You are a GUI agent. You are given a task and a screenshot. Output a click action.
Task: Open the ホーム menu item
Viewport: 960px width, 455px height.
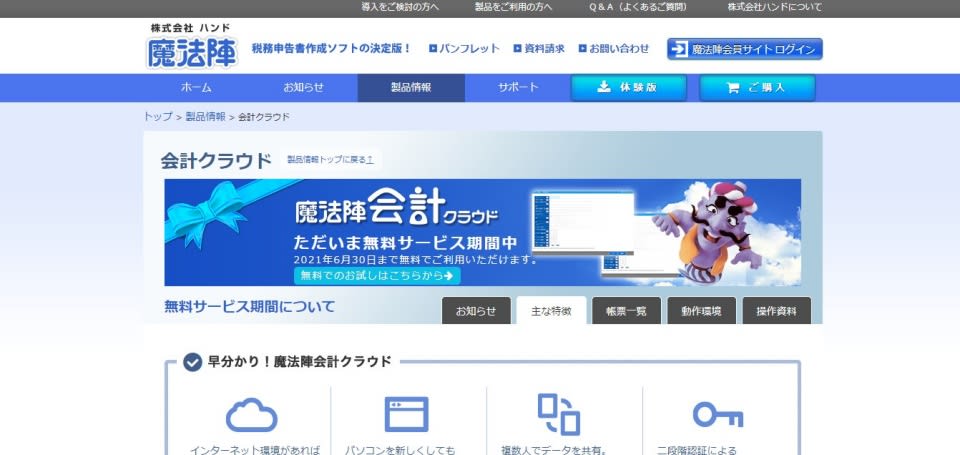point(196,88)
